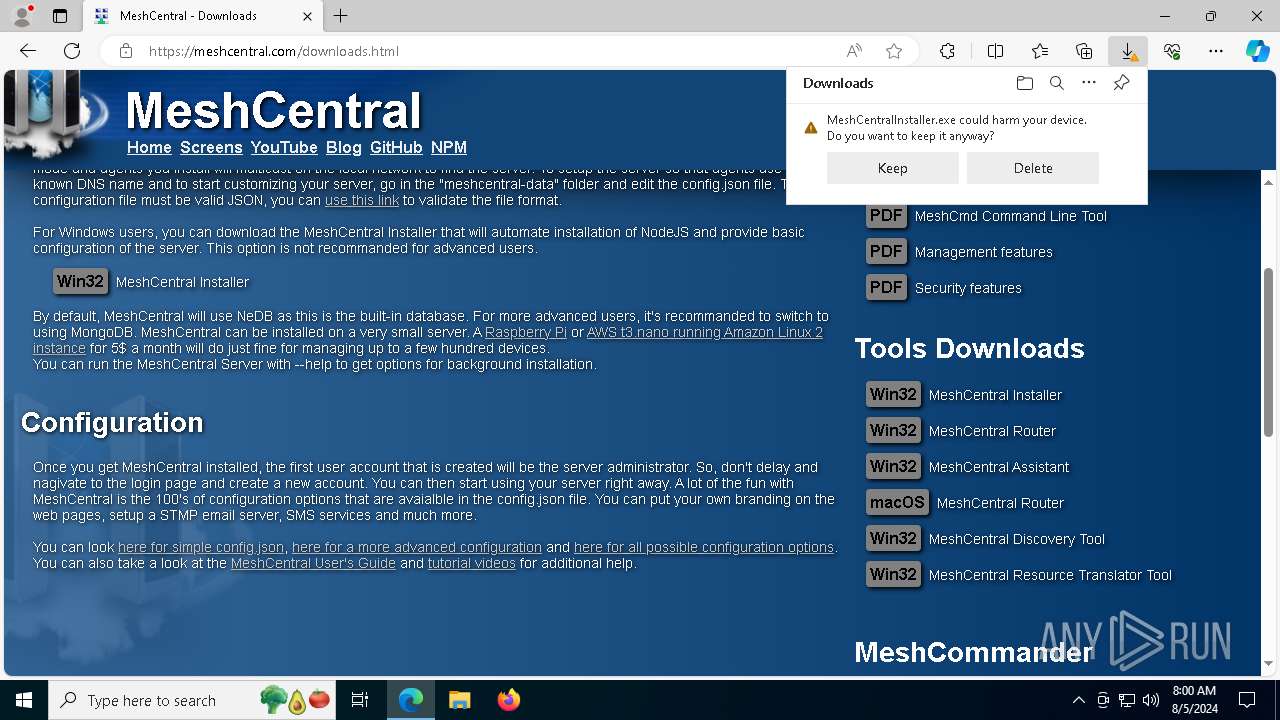1280x720 pixels.
Task: Refresh the MeshCentral downloads page
Action: tap(72, 51)
